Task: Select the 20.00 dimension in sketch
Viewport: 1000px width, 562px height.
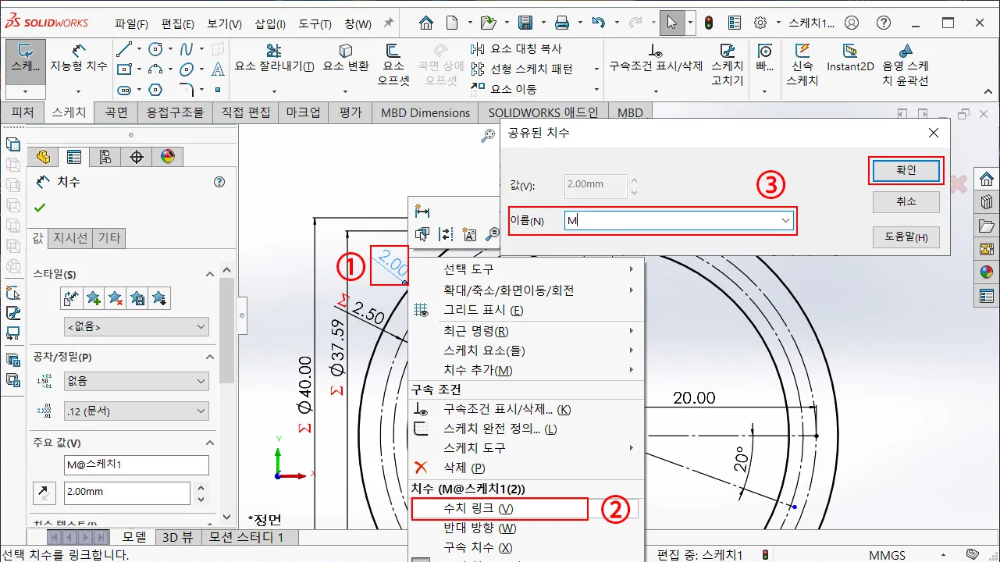Action: click(x=694, y=398)
